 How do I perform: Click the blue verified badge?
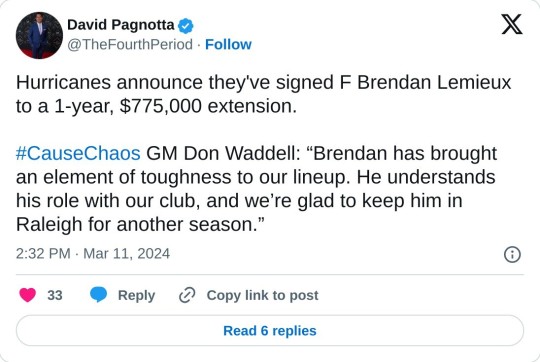tap(186, 26)
